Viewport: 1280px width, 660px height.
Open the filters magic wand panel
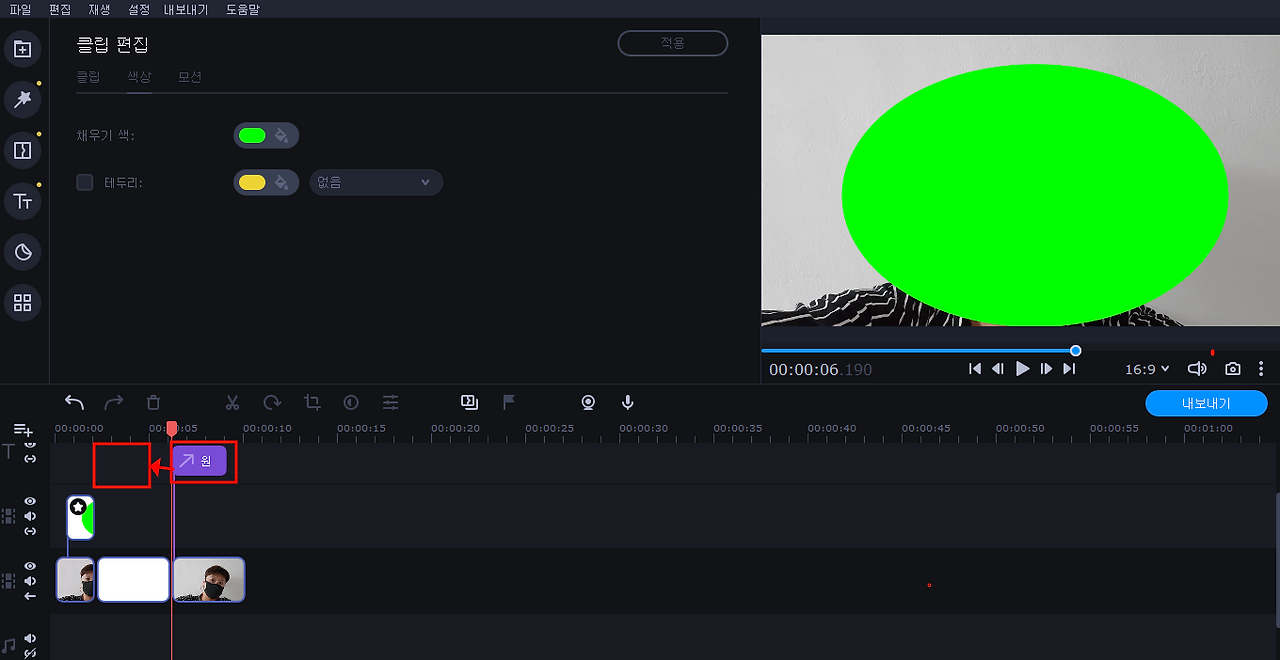(x=23, y=99)
